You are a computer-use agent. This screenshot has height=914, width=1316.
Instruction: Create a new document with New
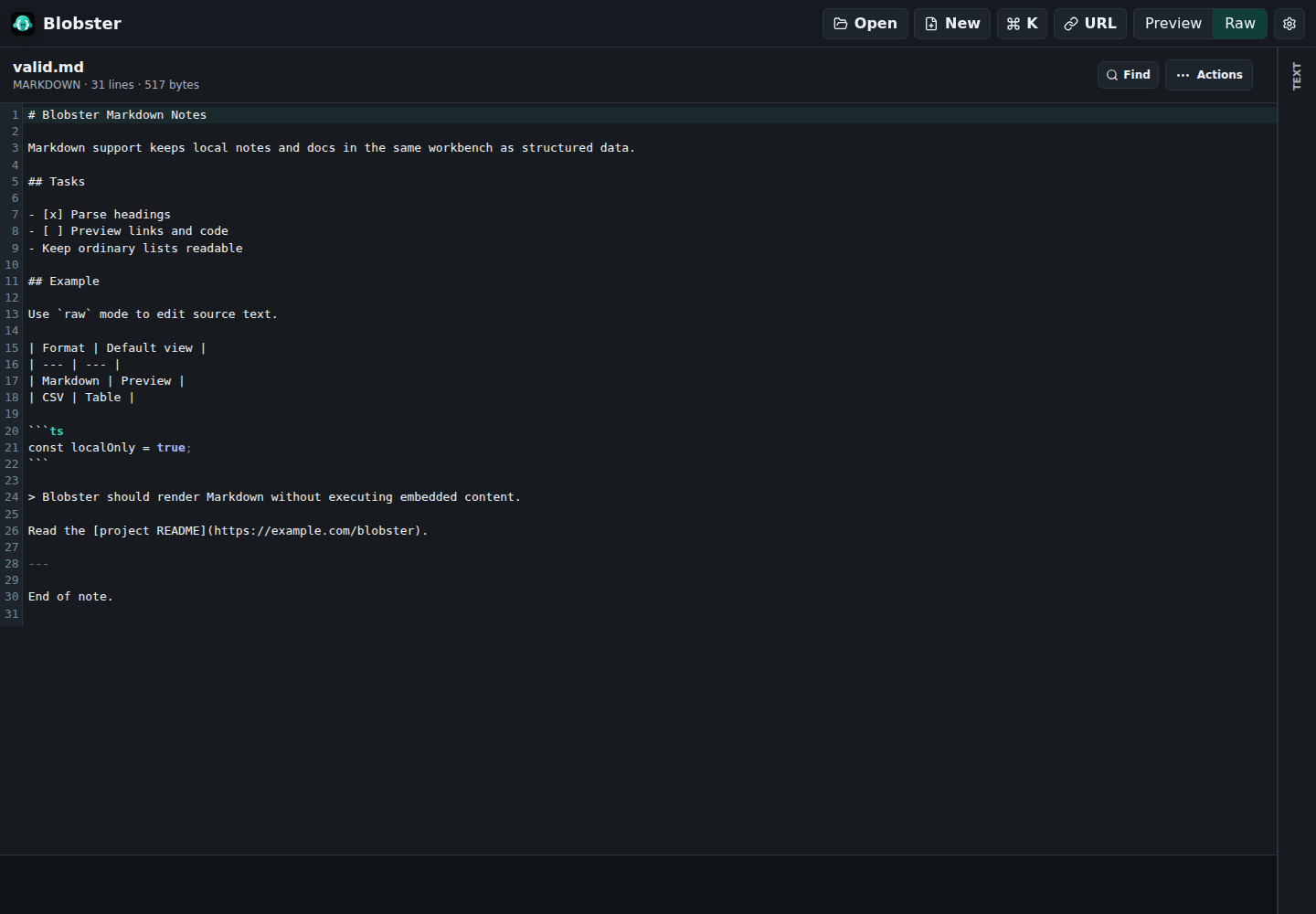[x=952, y=24]
